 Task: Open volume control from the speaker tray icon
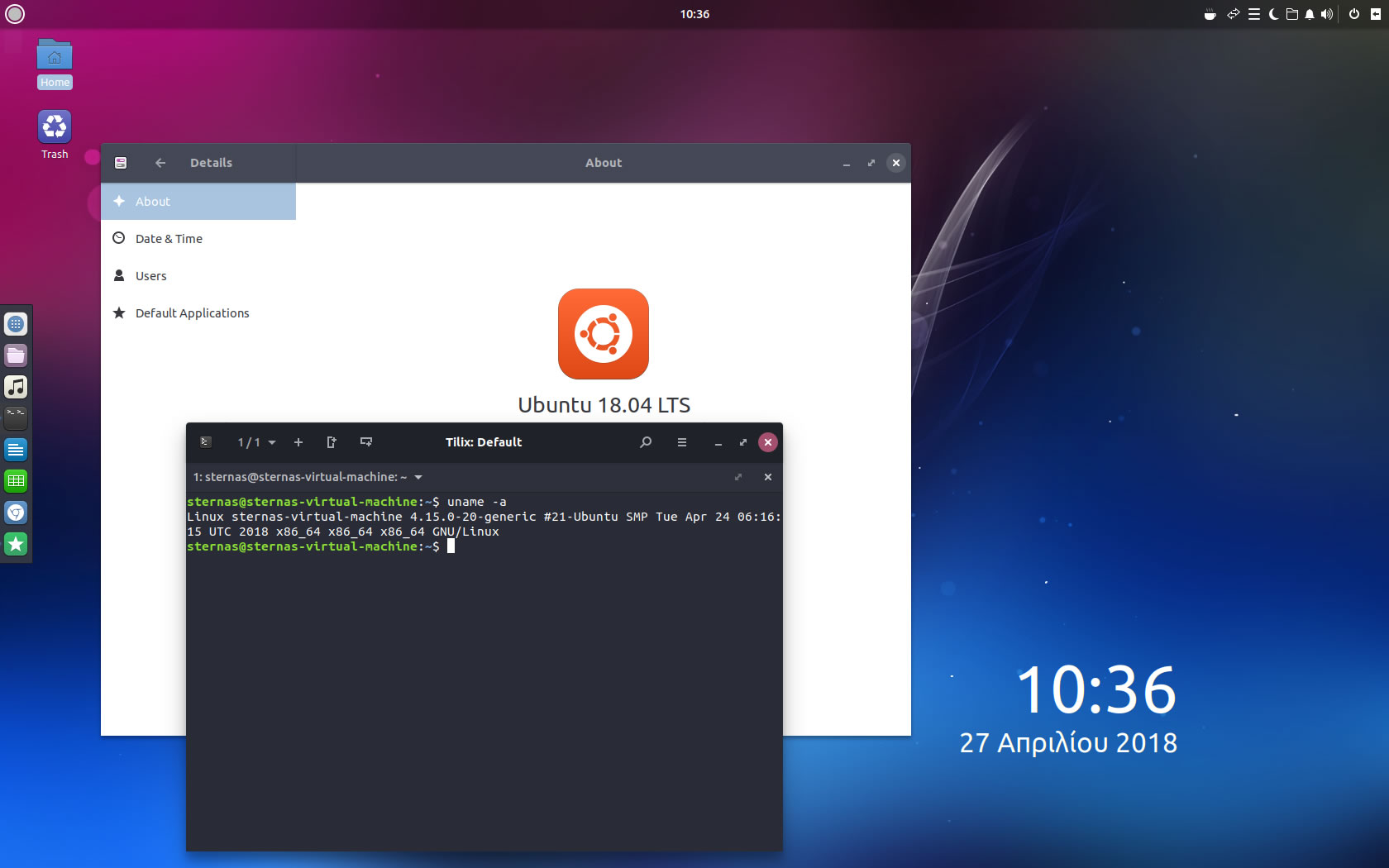1327,14
